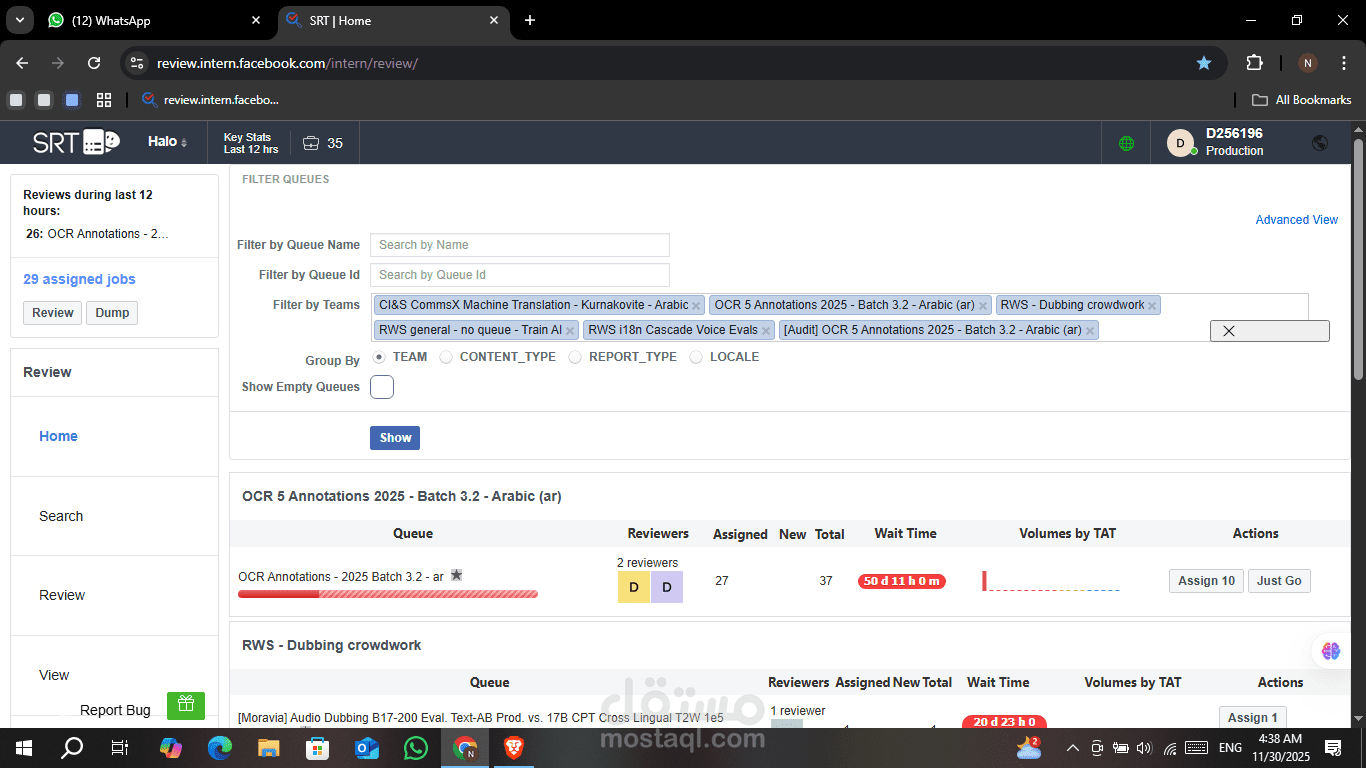
Task: Enable Show Empty Queues checkbox
Action: [382, 387]
